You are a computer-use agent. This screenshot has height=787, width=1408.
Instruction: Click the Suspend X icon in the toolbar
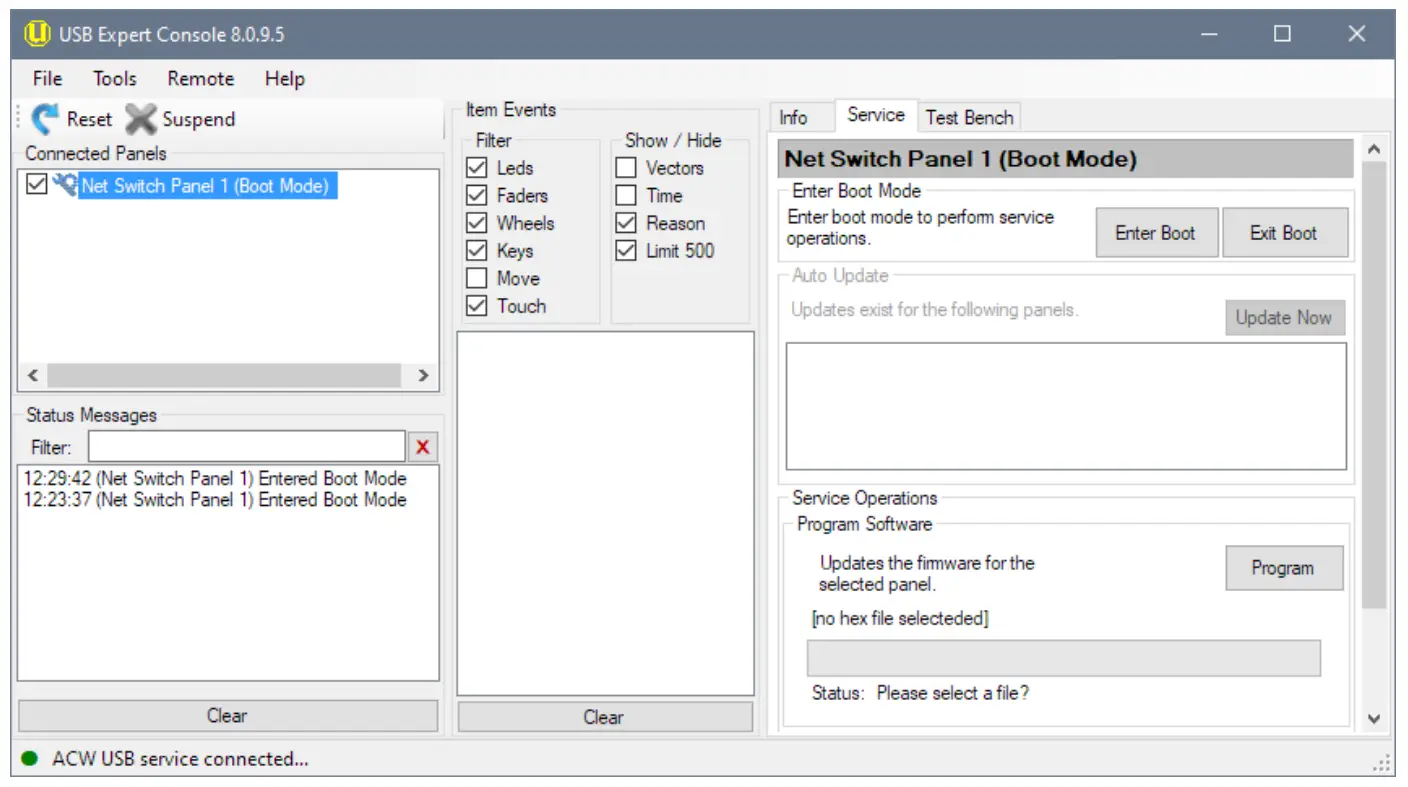click(141, 119)
